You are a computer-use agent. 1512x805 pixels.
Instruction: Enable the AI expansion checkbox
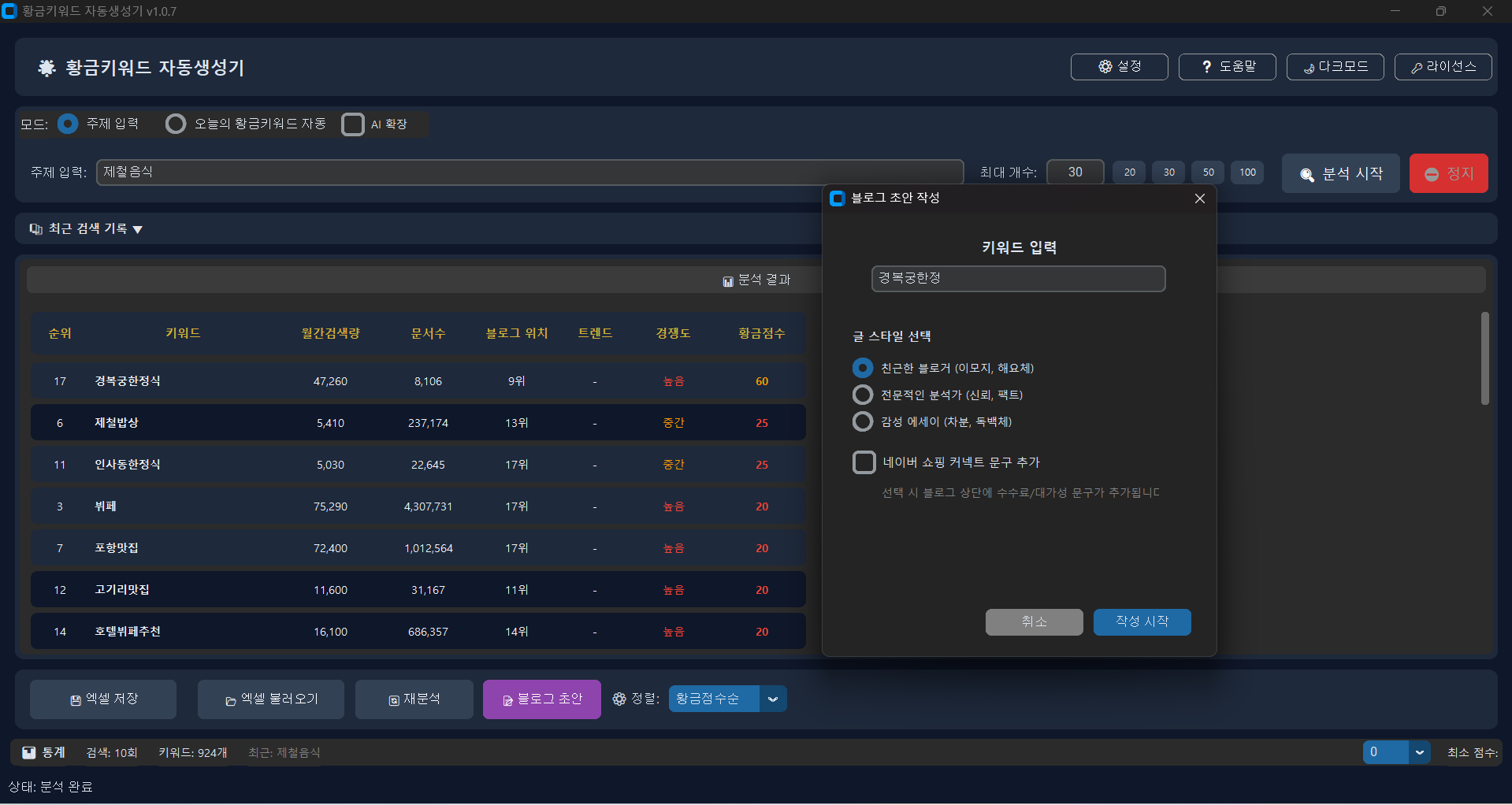(353, 124)
